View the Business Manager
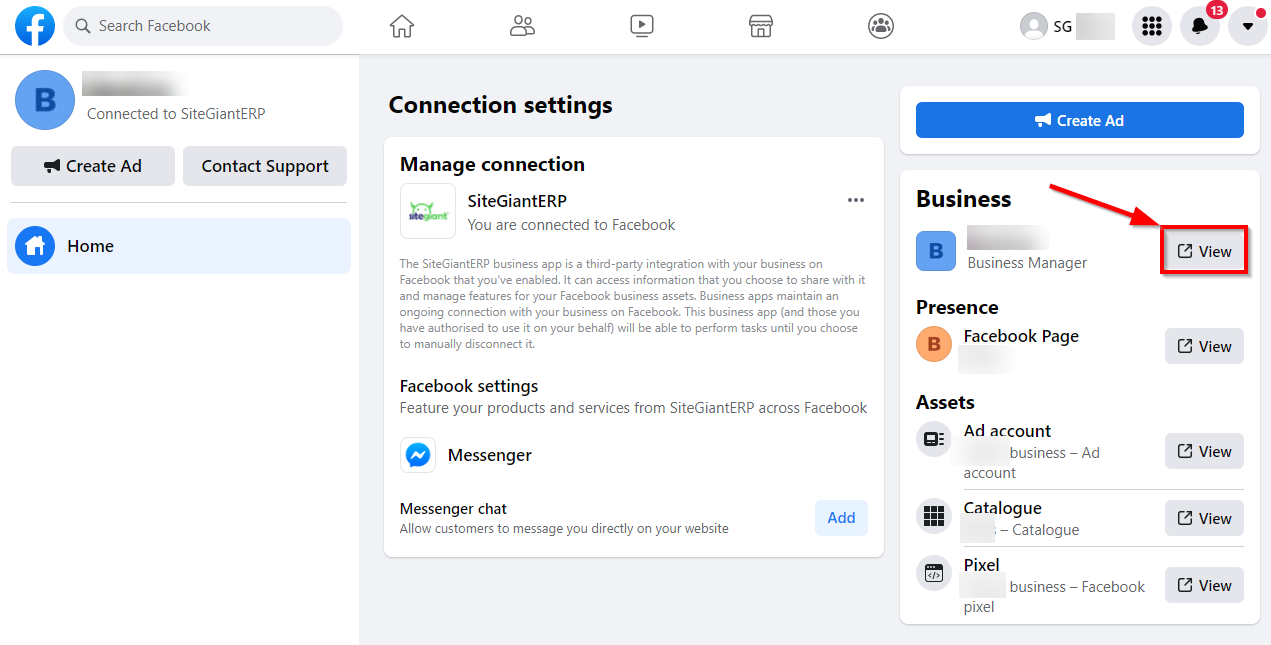The width and height of the screenshot is (1271, 645). pyautogui.click(x=1203, y=251)
